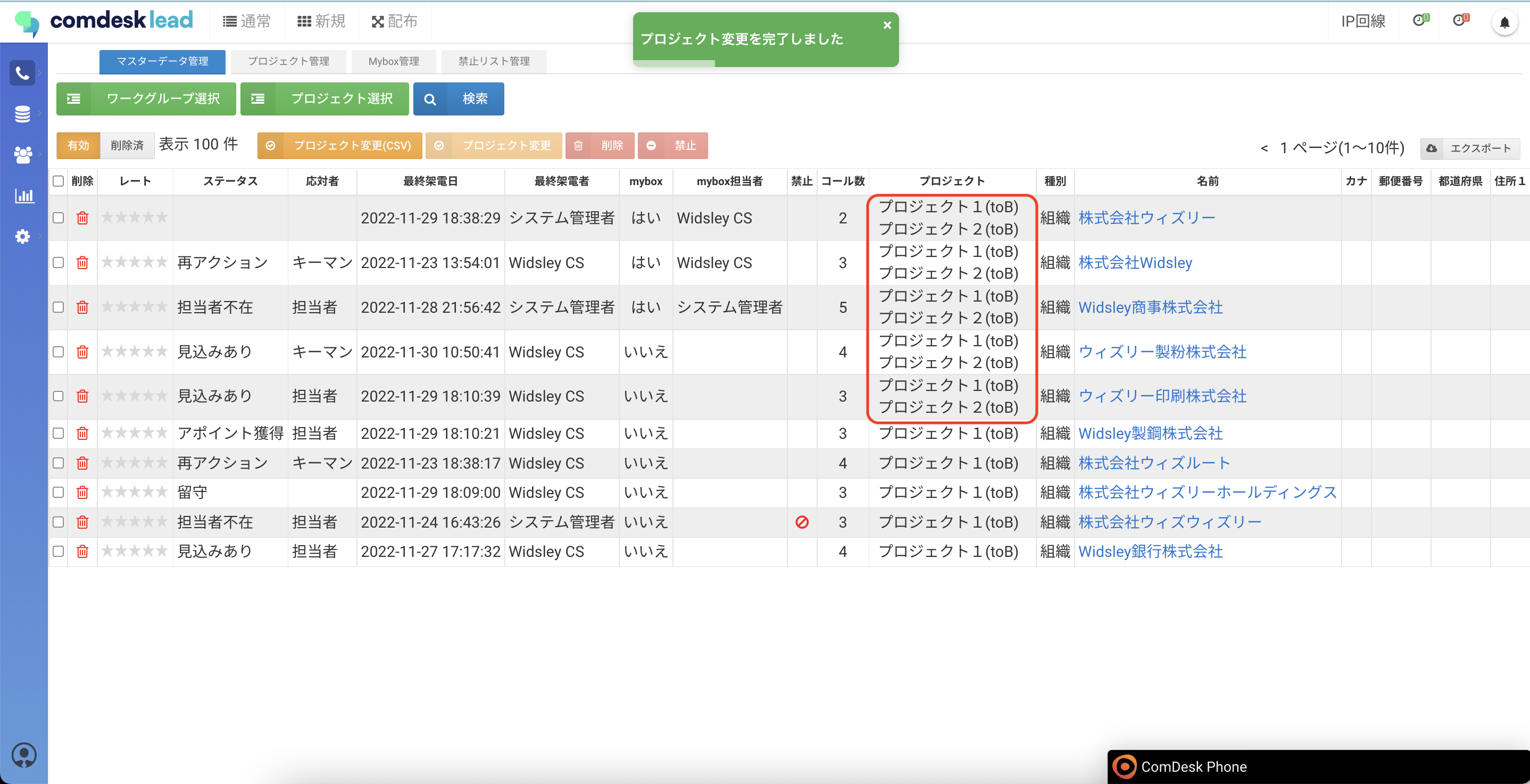Open the settings gear in the sidebar
This screenshot has height=784, width=1530.
coord(22,236)
